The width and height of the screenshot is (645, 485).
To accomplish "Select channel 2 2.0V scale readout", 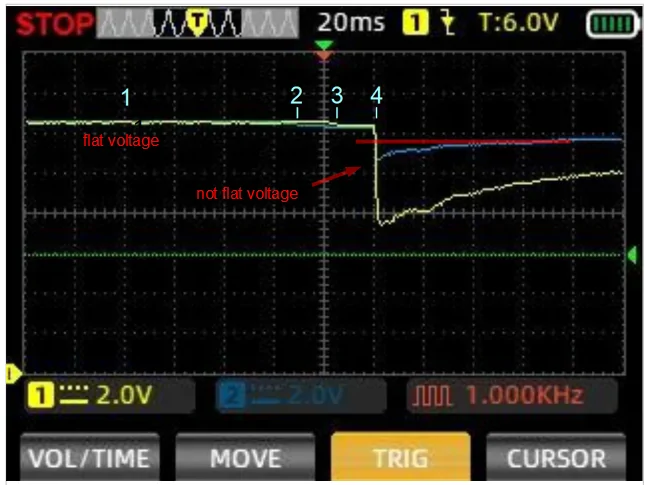I will pos(315,395).
